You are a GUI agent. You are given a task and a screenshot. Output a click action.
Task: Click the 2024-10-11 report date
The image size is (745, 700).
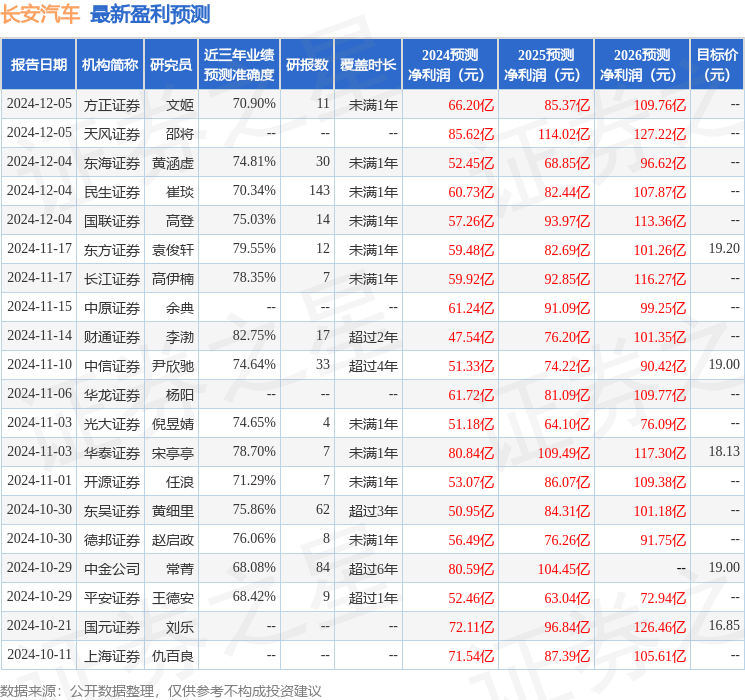point(39,654)
